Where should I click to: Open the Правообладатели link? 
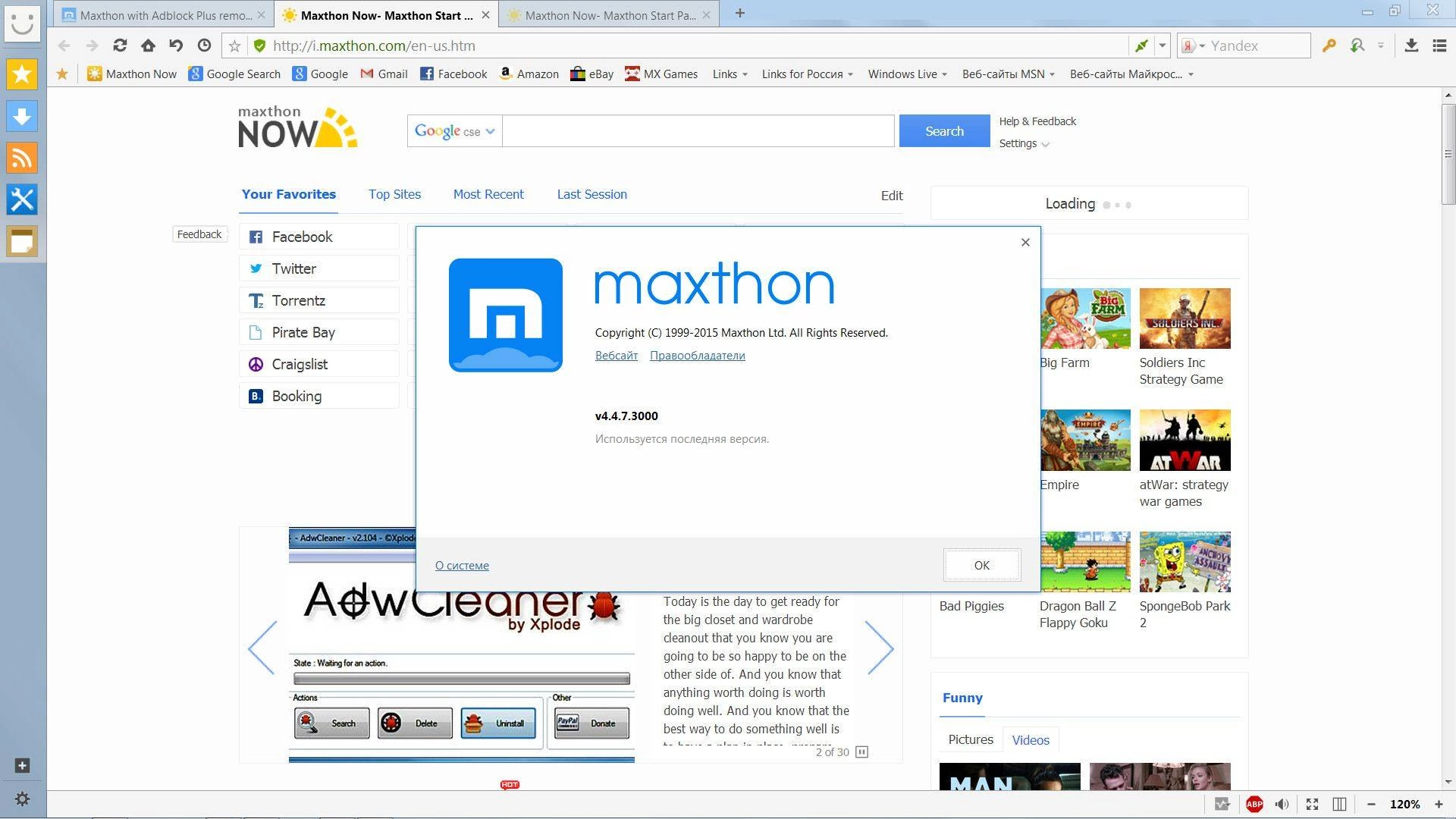coord(697,355)
